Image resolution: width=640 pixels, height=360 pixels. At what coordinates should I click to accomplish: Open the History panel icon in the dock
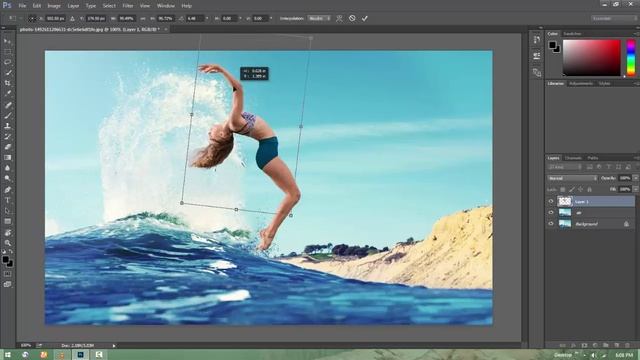point(537,40)
